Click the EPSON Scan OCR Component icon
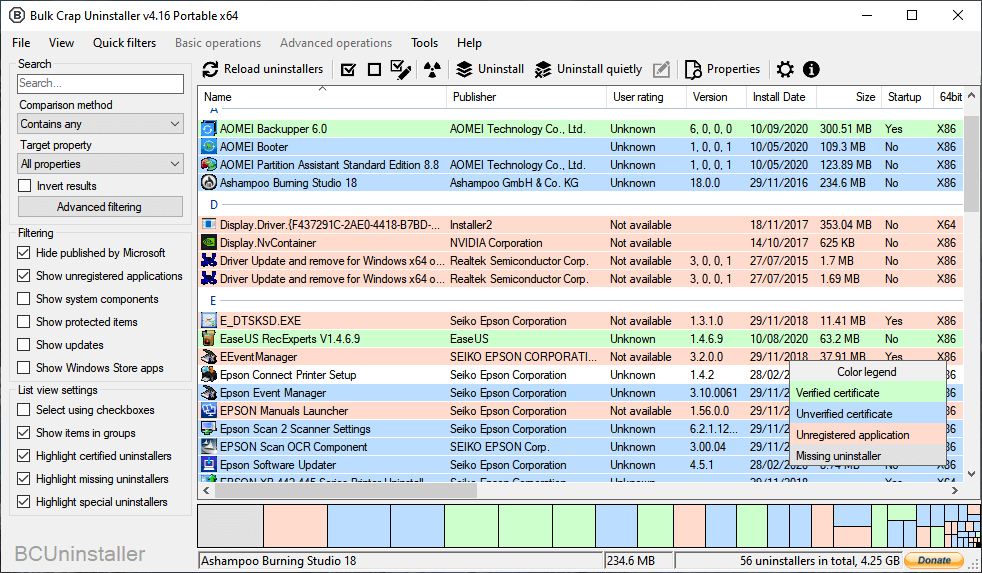 (x=209, y=447)
